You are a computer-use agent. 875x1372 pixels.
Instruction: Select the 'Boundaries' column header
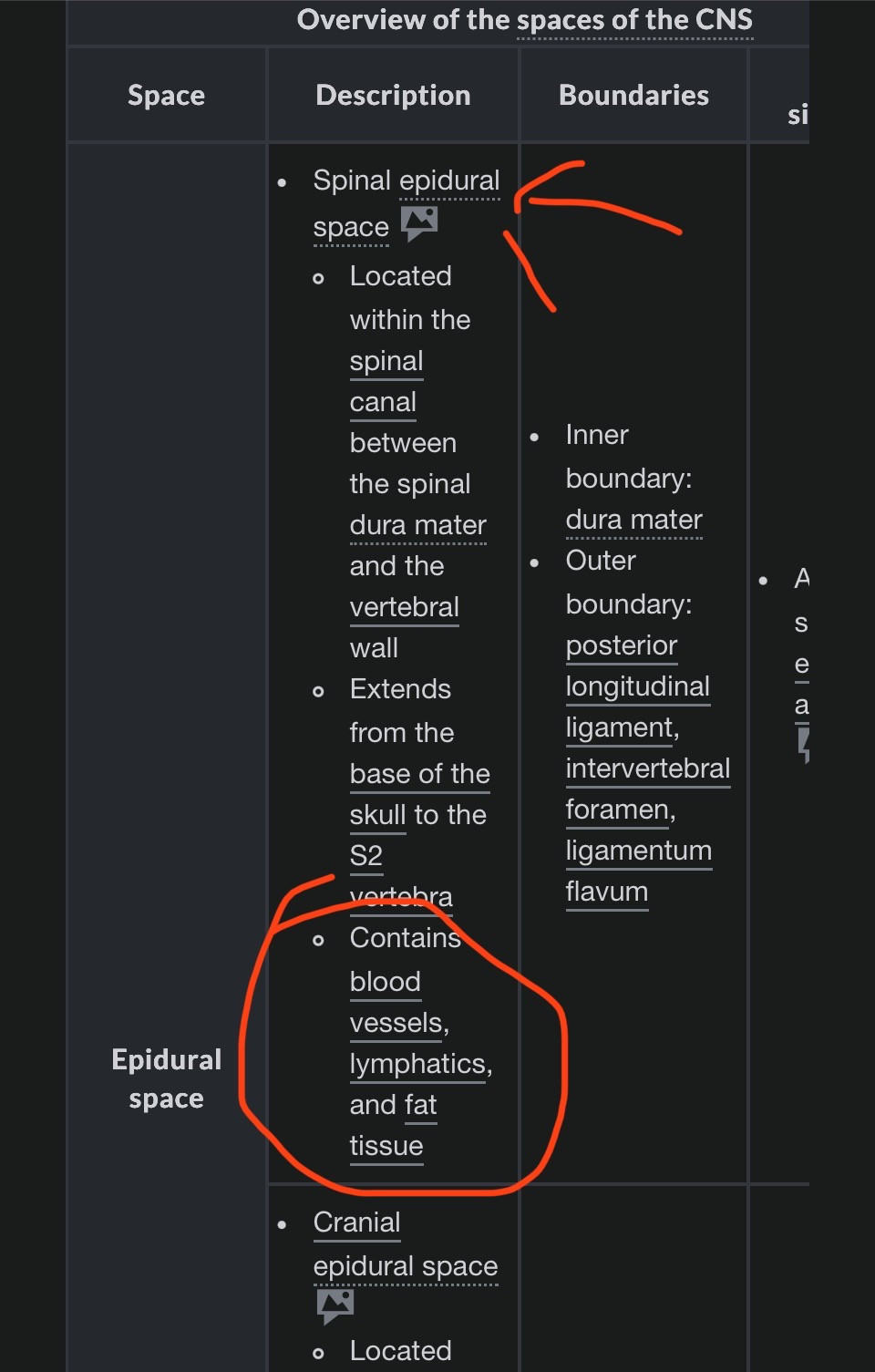[x=633, y=95]
